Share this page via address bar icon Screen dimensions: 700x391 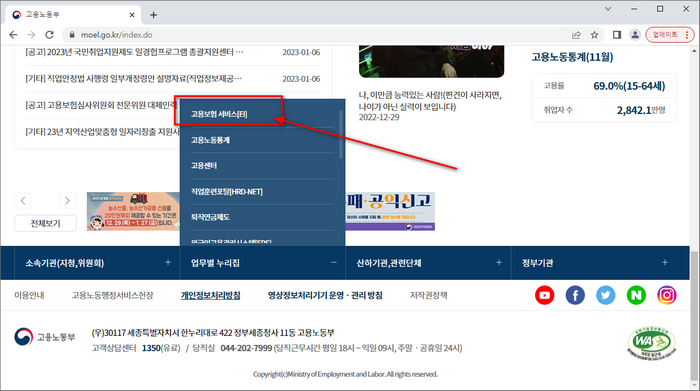click(576, 35)
